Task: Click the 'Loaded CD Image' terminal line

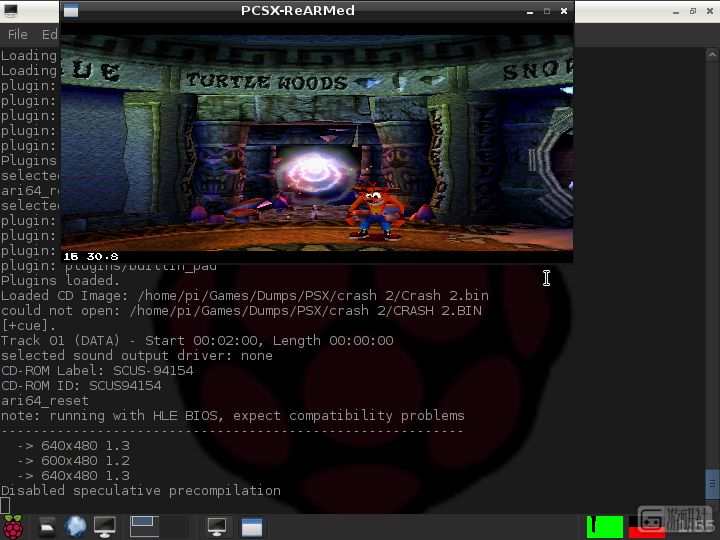Action: click(x=245, y=296)
